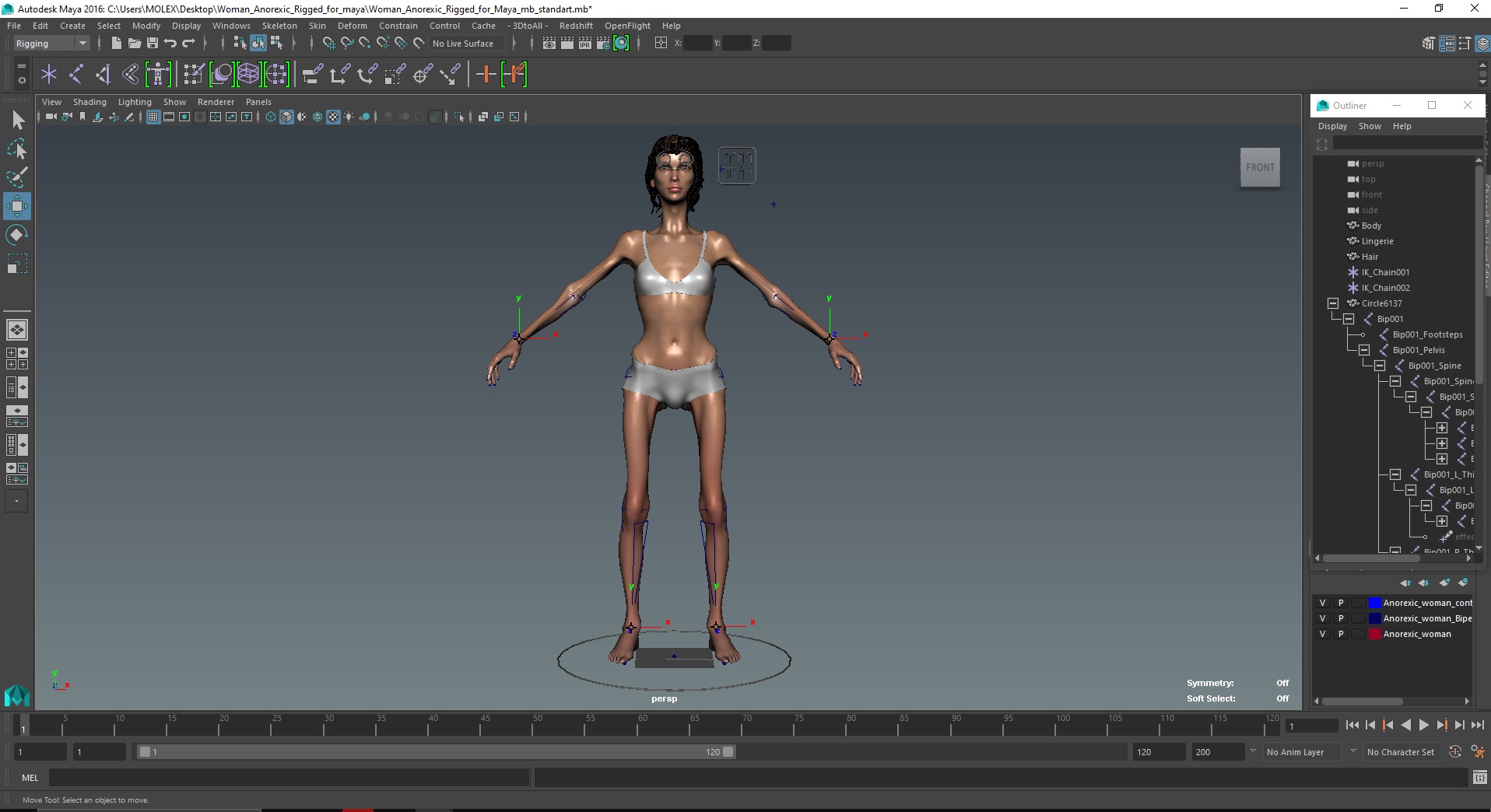1491x812 pixels.
Task: Click the MEL script language label
Action: (30, 778)
